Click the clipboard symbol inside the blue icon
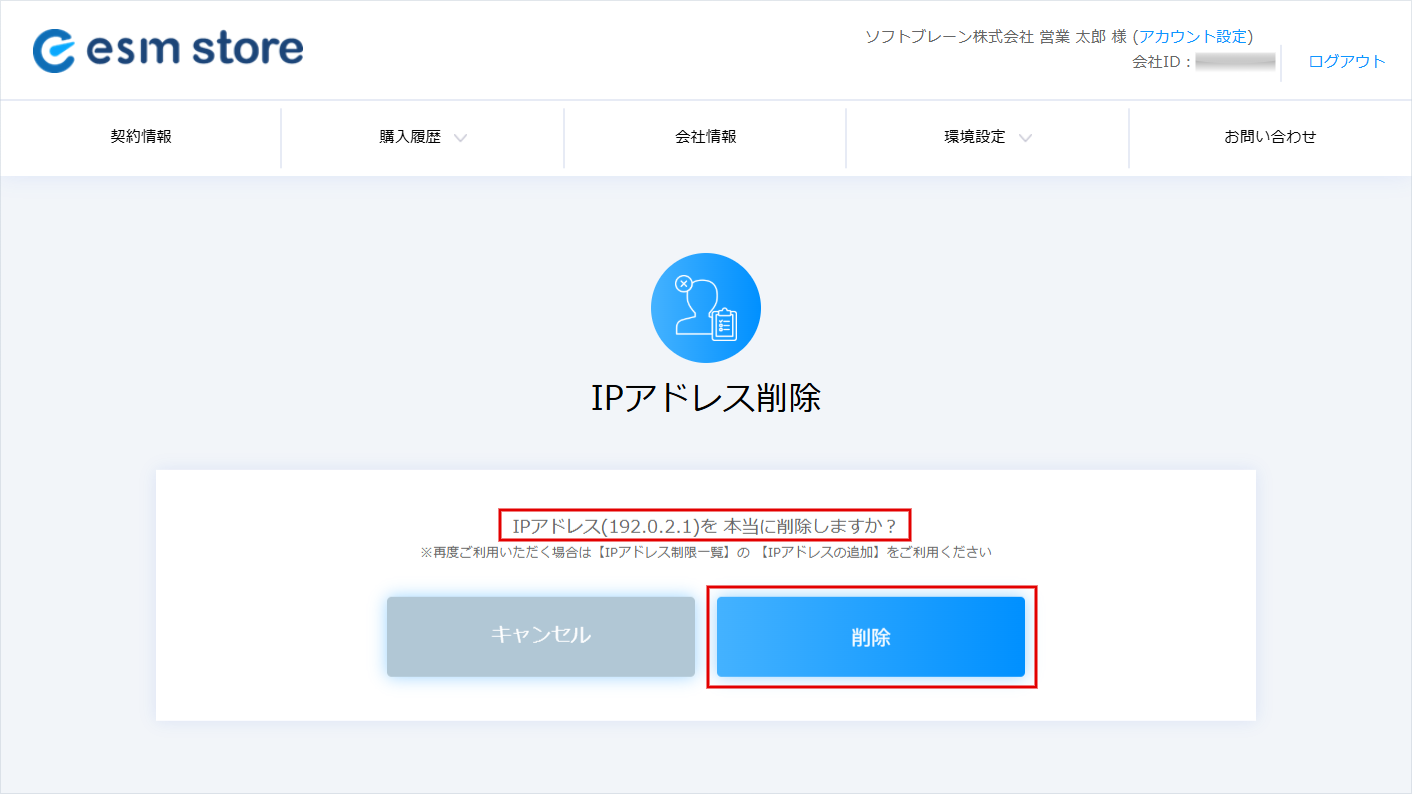 [724, 325]
